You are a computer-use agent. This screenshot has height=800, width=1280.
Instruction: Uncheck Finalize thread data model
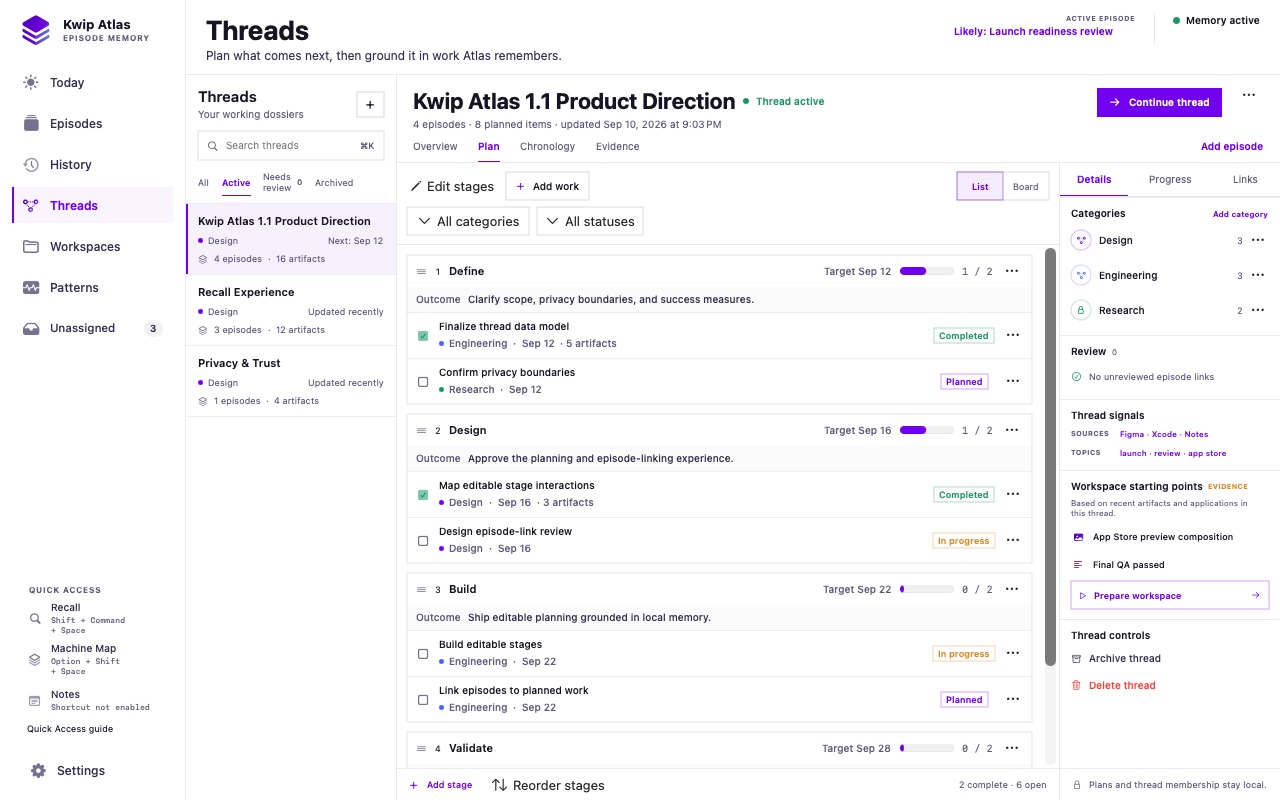point(423,336)
